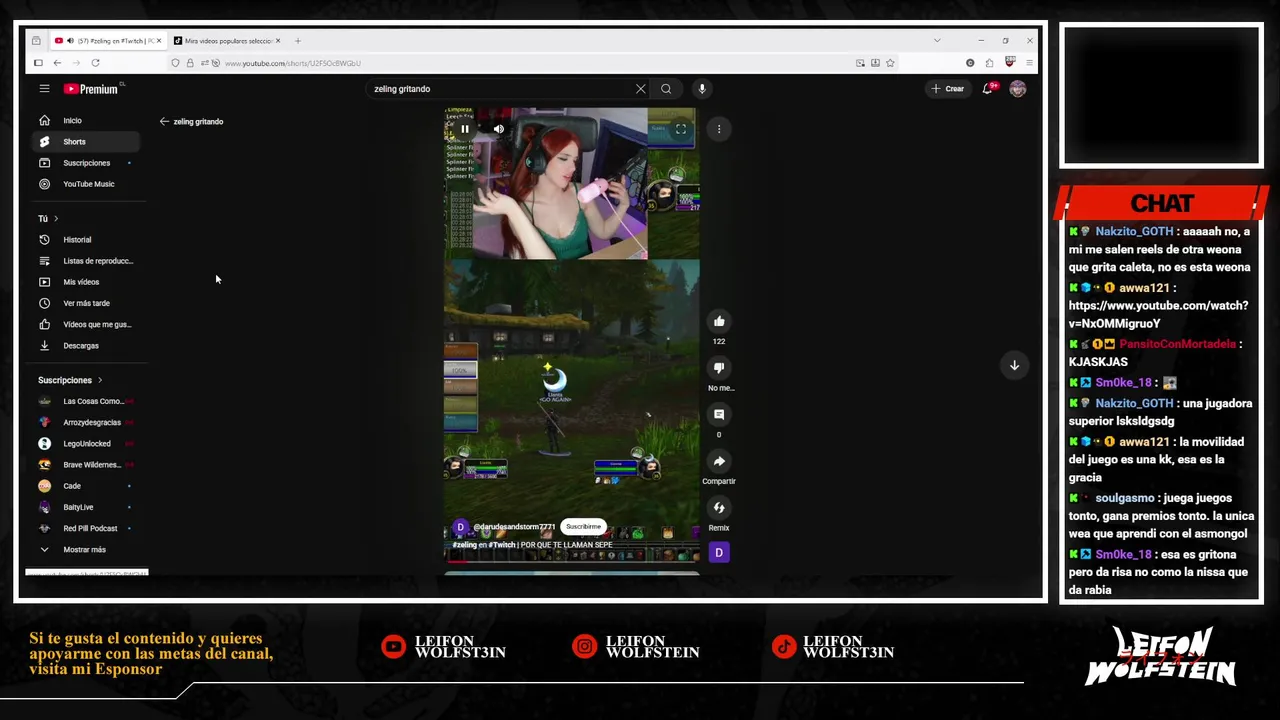The image size is (1280, 720).
Task: Mute the Short's volume icon
Action: [498, 129]
